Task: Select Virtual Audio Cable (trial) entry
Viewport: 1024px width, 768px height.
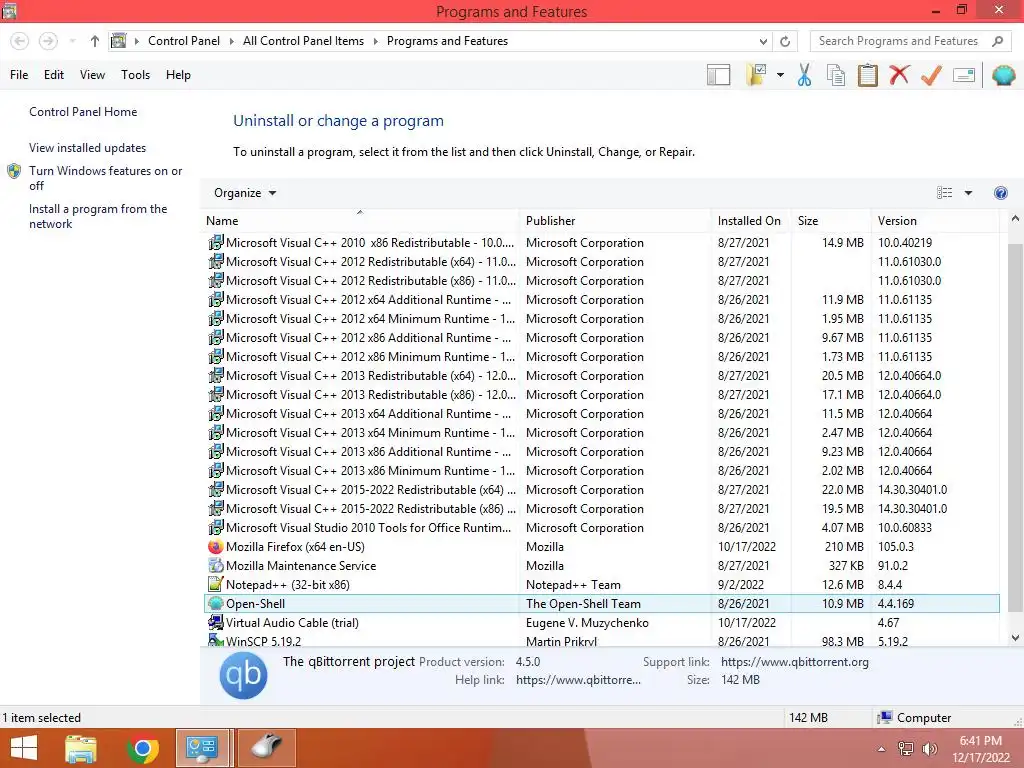Action: click(601, 623)
